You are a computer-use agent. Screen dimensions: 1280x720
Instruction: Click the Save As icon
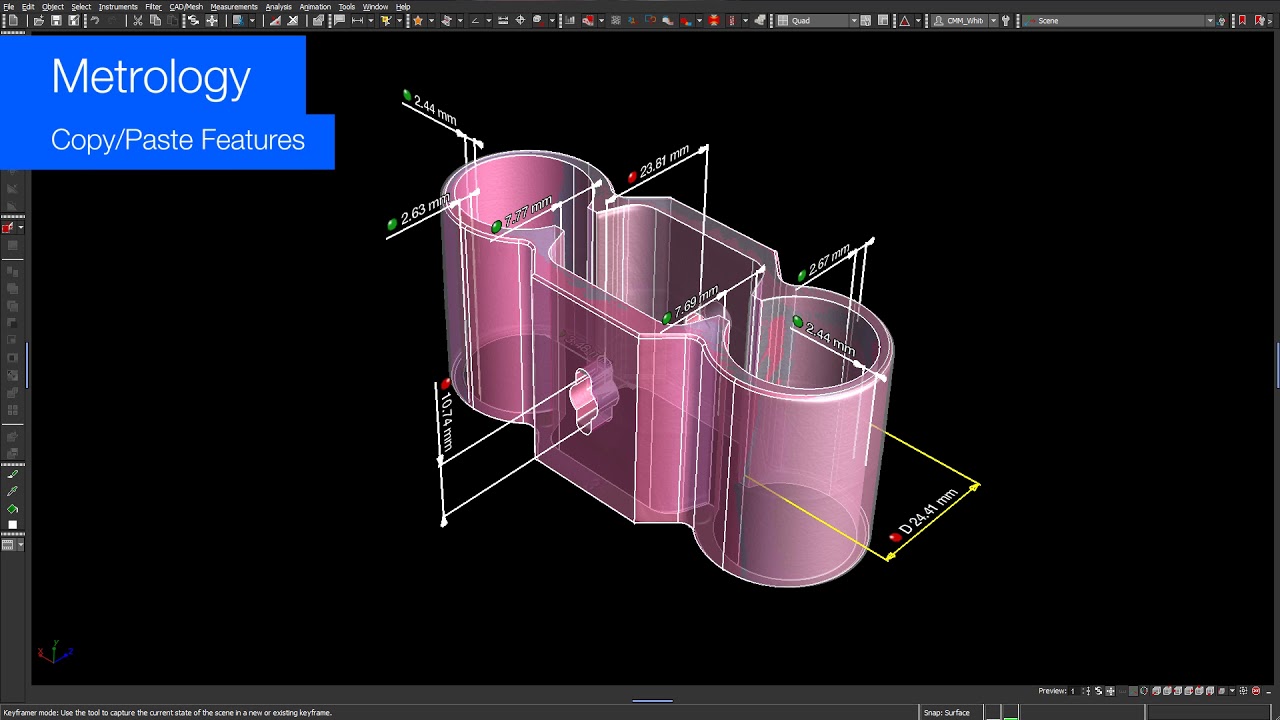[73, 20]
